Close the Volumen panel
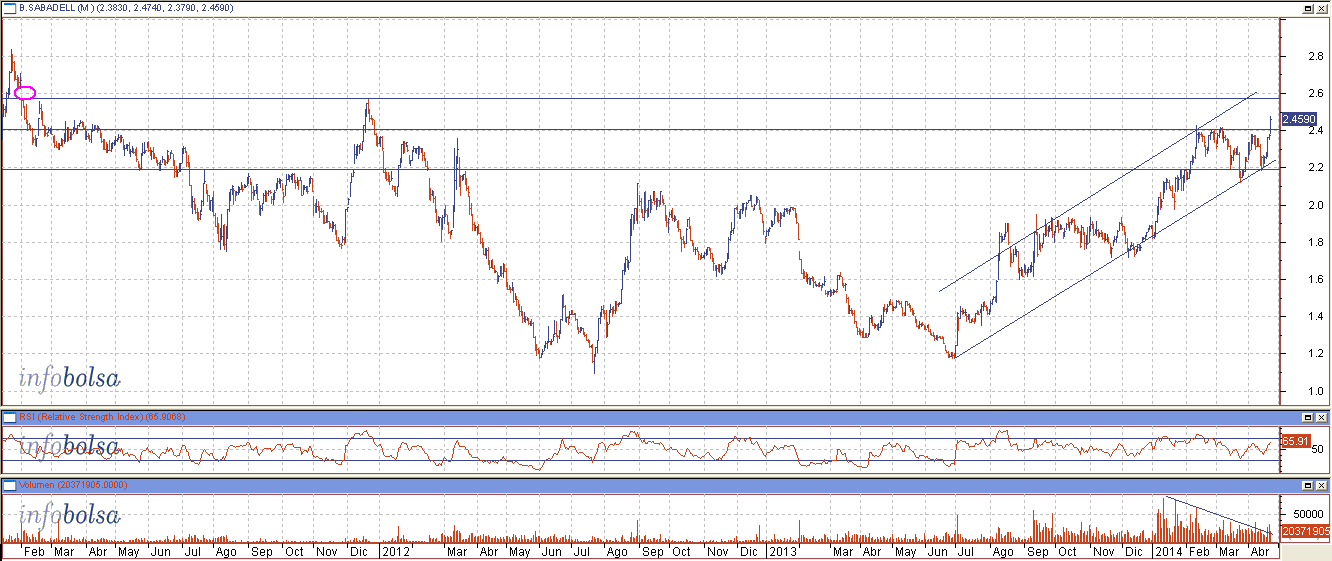Image resolution: width=1332 pixels, height=561 pixels. pos(1322,485)
